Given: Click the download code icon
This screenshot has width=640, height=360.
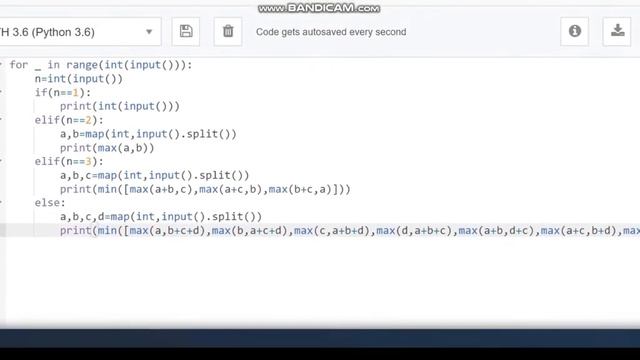Looking at the screenshot, I should pos(617,31).
